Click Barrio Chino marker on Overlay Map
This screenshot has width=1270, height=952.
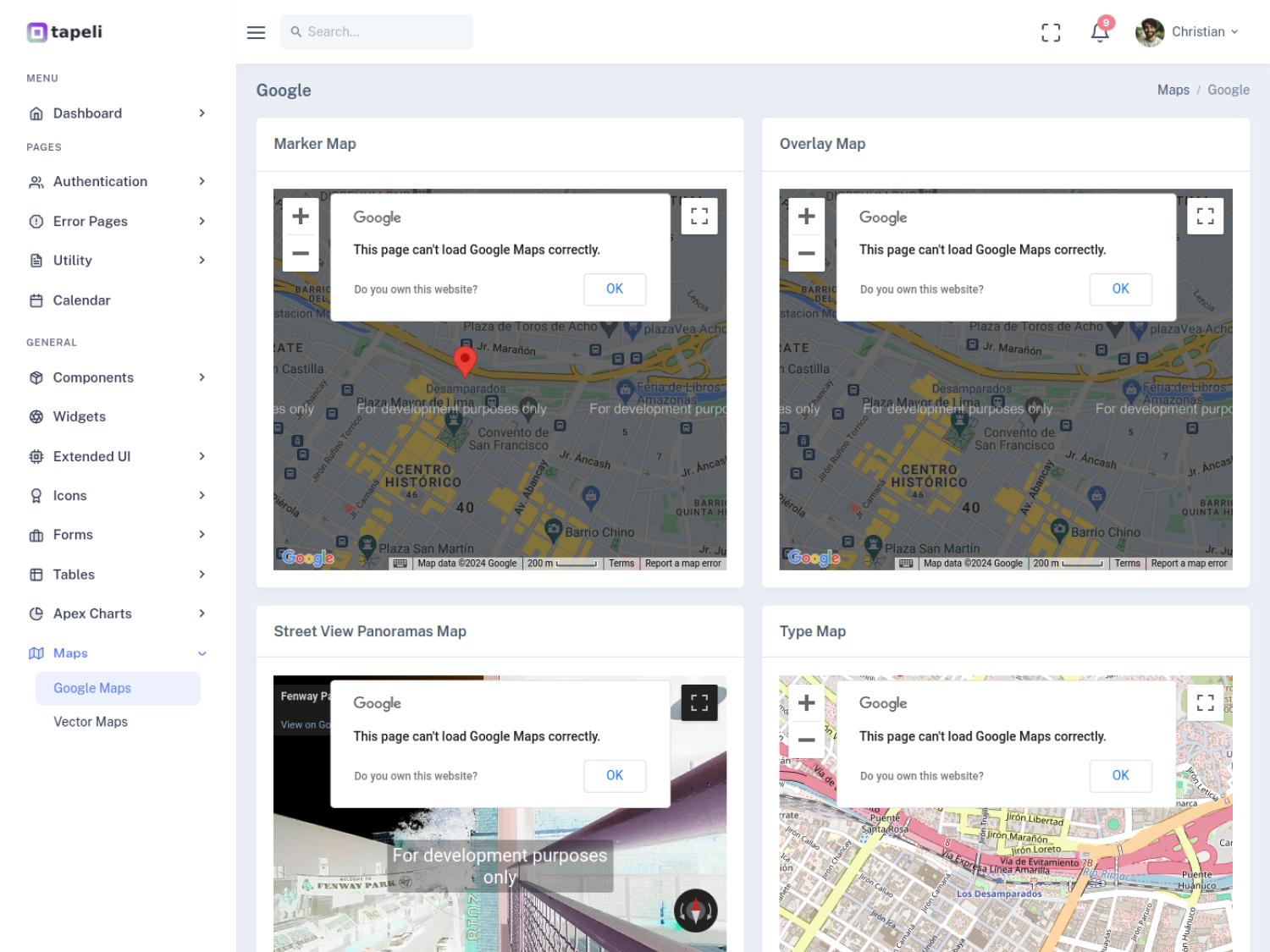1060,531
